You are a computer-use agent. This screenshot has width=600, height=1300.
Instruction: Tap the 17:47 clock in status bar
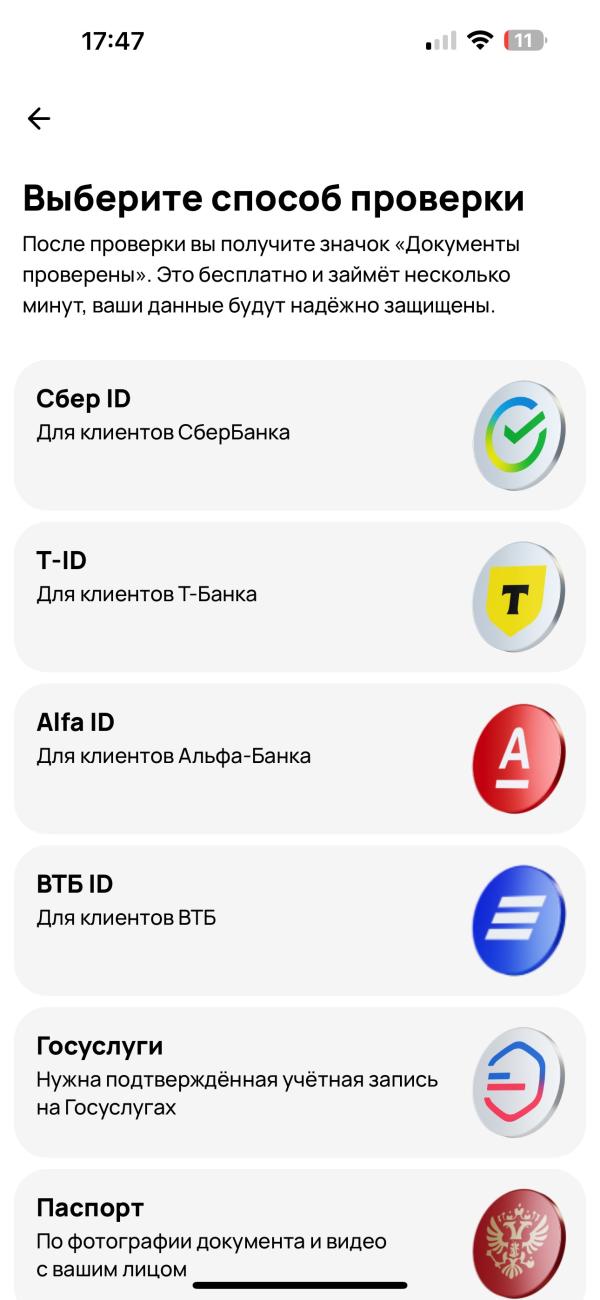click(113, 42)
